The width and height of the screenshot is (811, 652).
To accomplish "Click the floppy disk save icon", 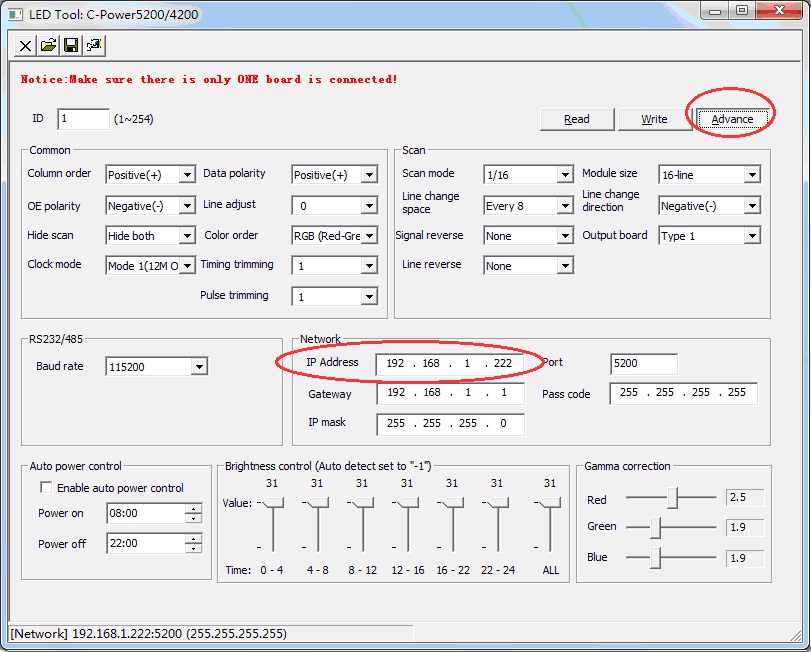I will tap(71, 45).
